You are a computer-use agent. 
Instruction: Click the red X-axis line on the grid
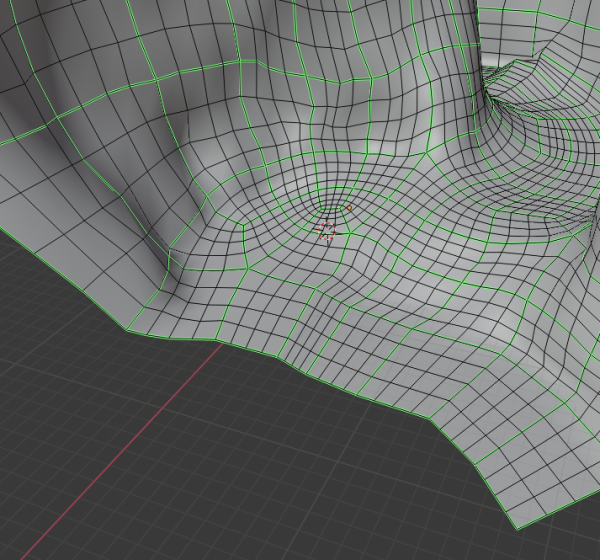tap(120, 450)
